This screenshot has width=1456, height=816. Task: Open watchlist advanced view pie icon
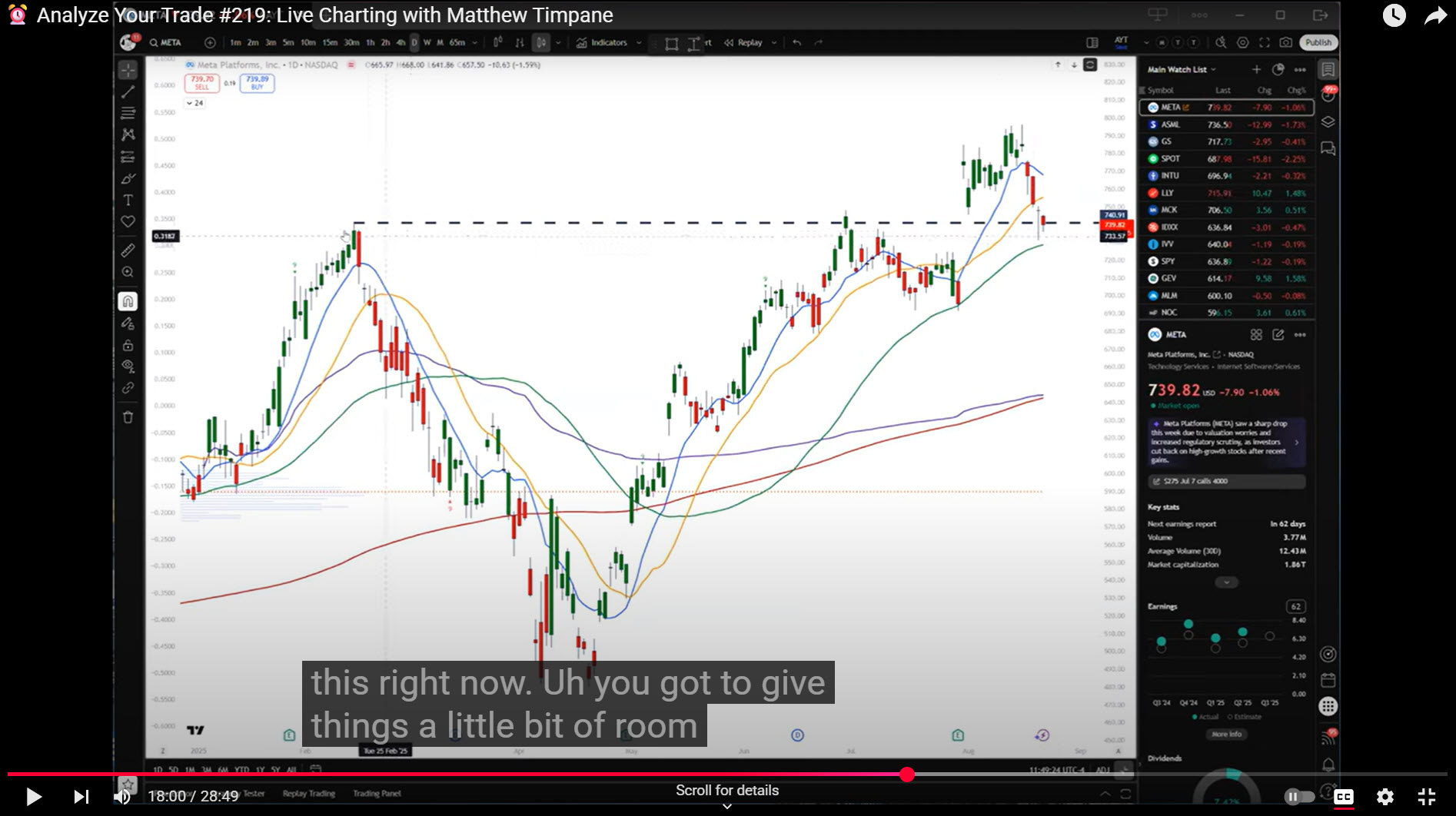pos(1278,69)
